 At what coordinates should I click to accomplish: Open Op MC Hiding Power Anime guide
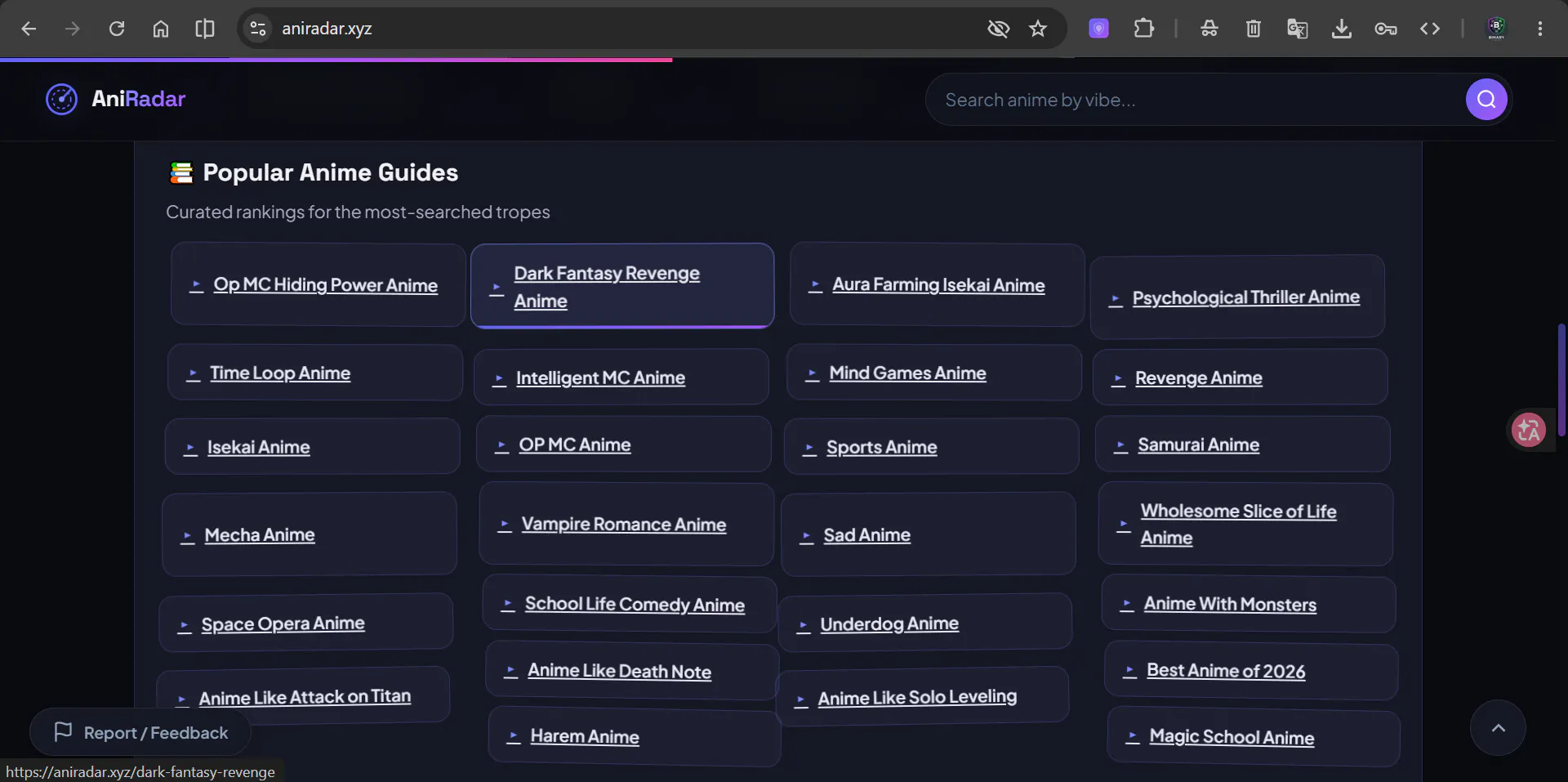click(318, 284)
